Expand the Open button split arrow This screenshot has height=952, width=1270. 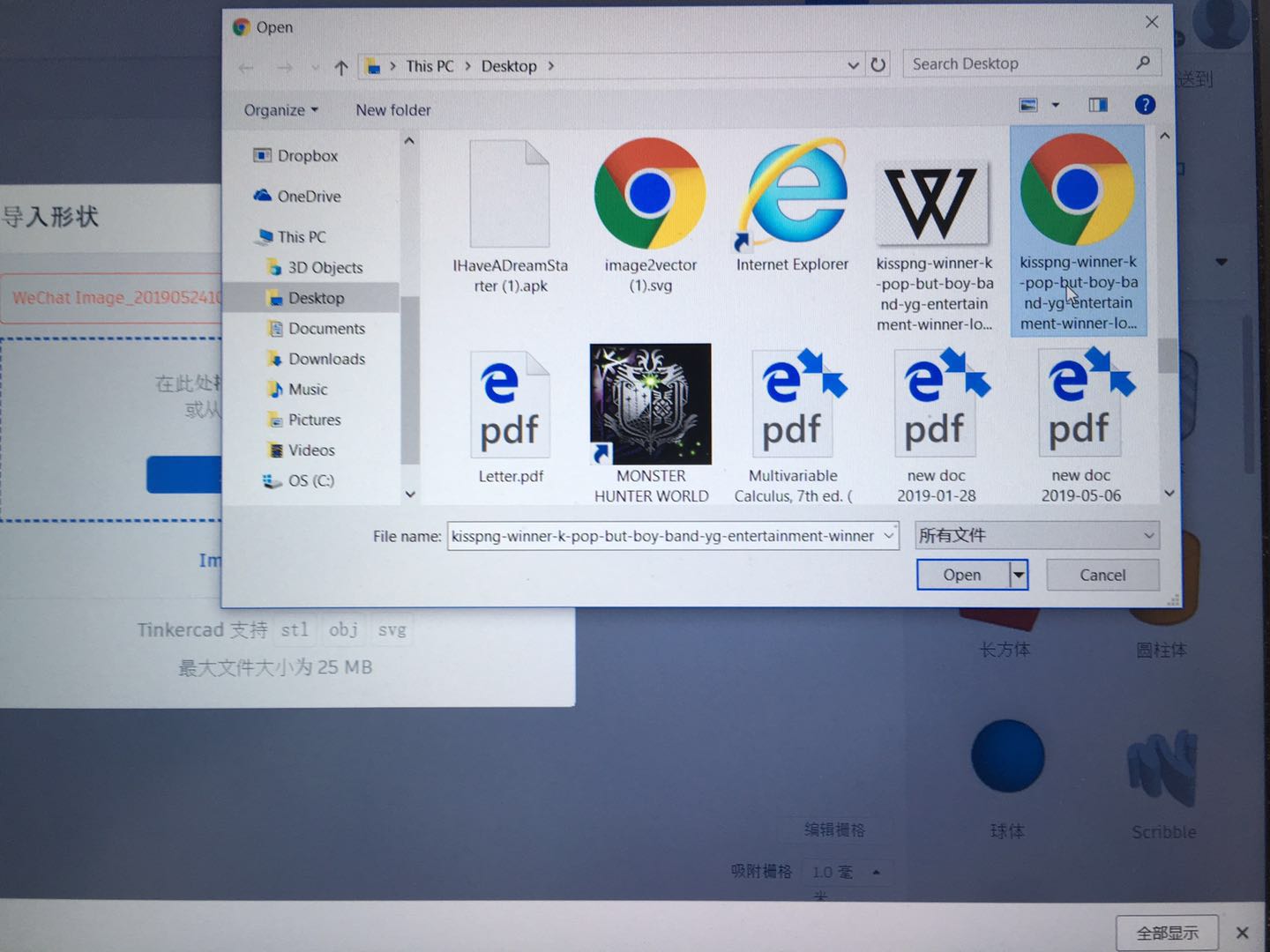(1019, 575)
